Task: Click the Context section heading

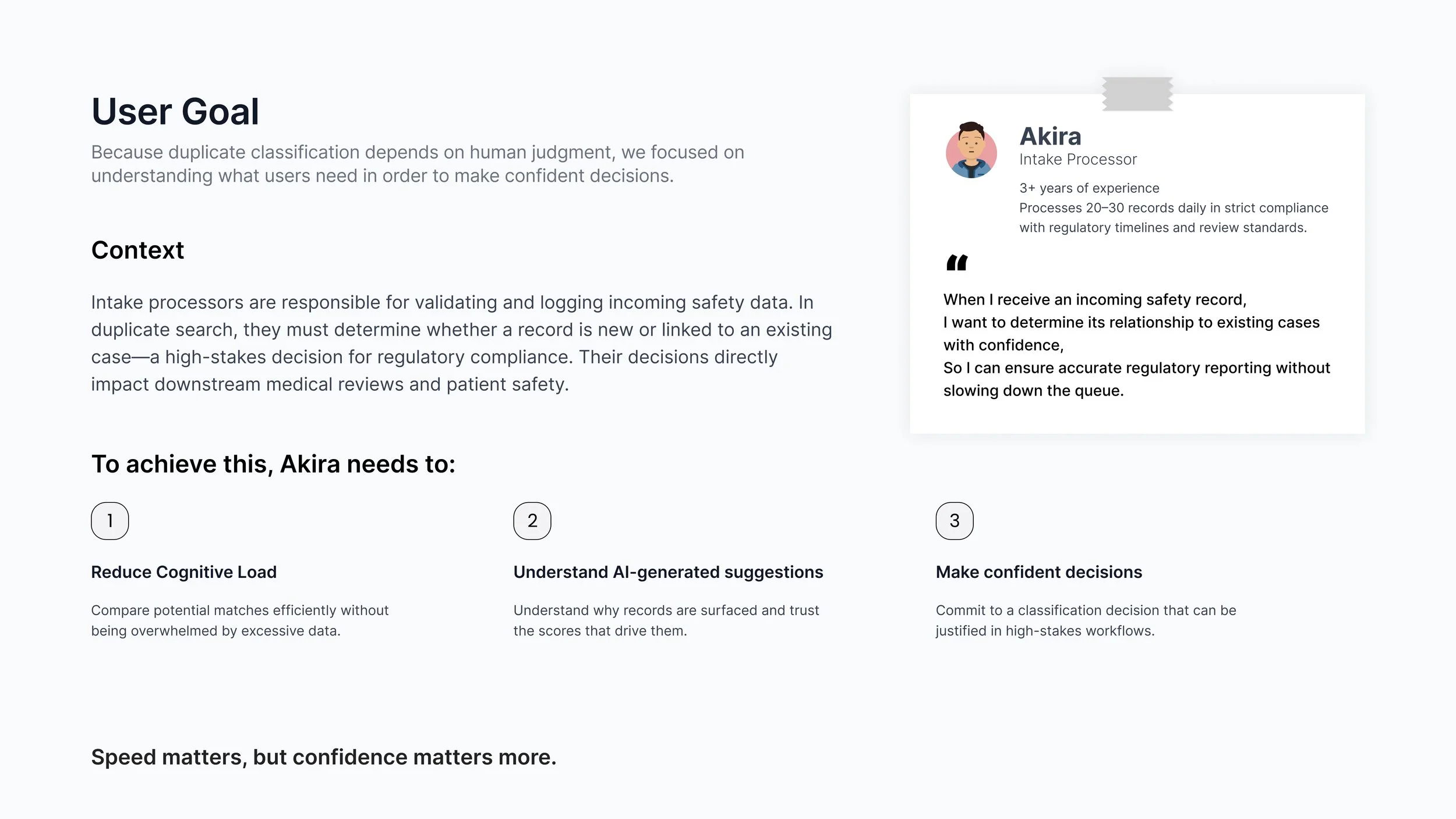Action: click(x=137, y=250)
